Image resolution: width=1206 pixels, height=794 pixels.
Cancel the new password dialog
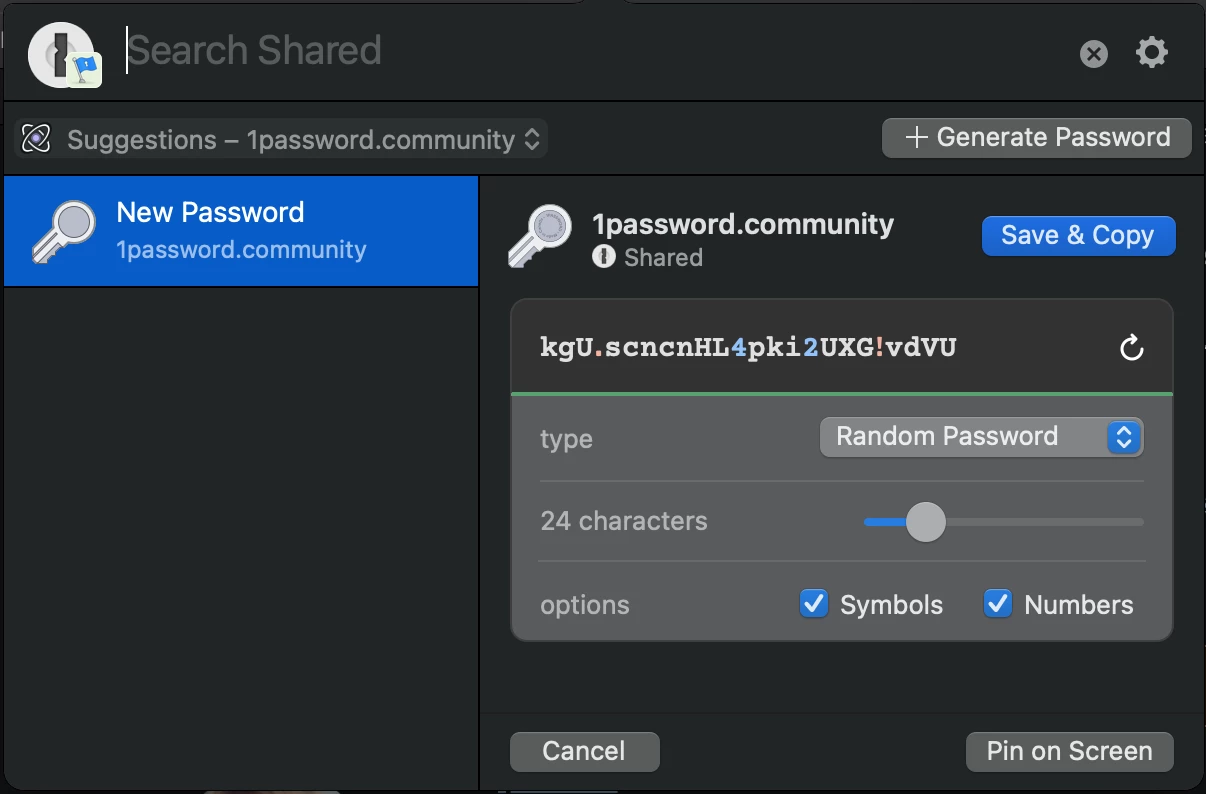584,751
